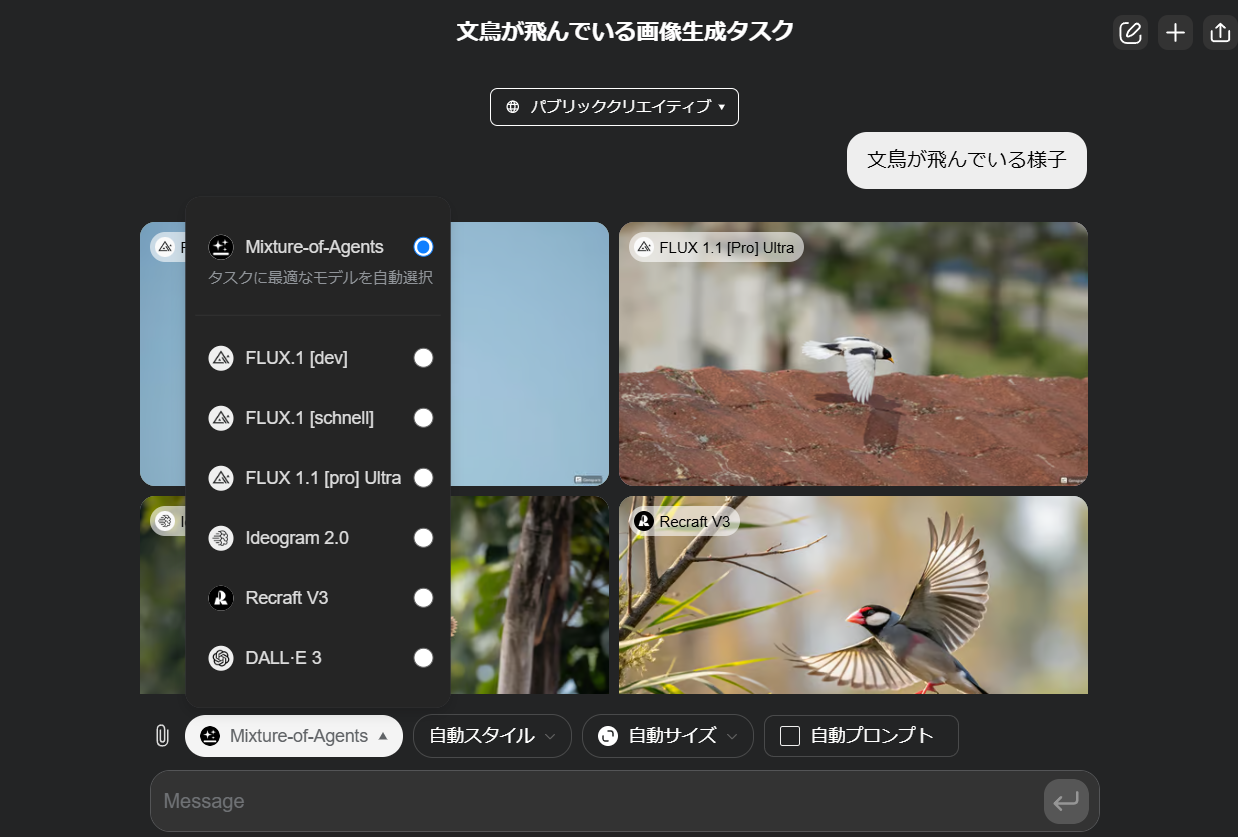1238x837 pixels.
Task: Click the plus icon at top right
Action: click(1175, 33)
